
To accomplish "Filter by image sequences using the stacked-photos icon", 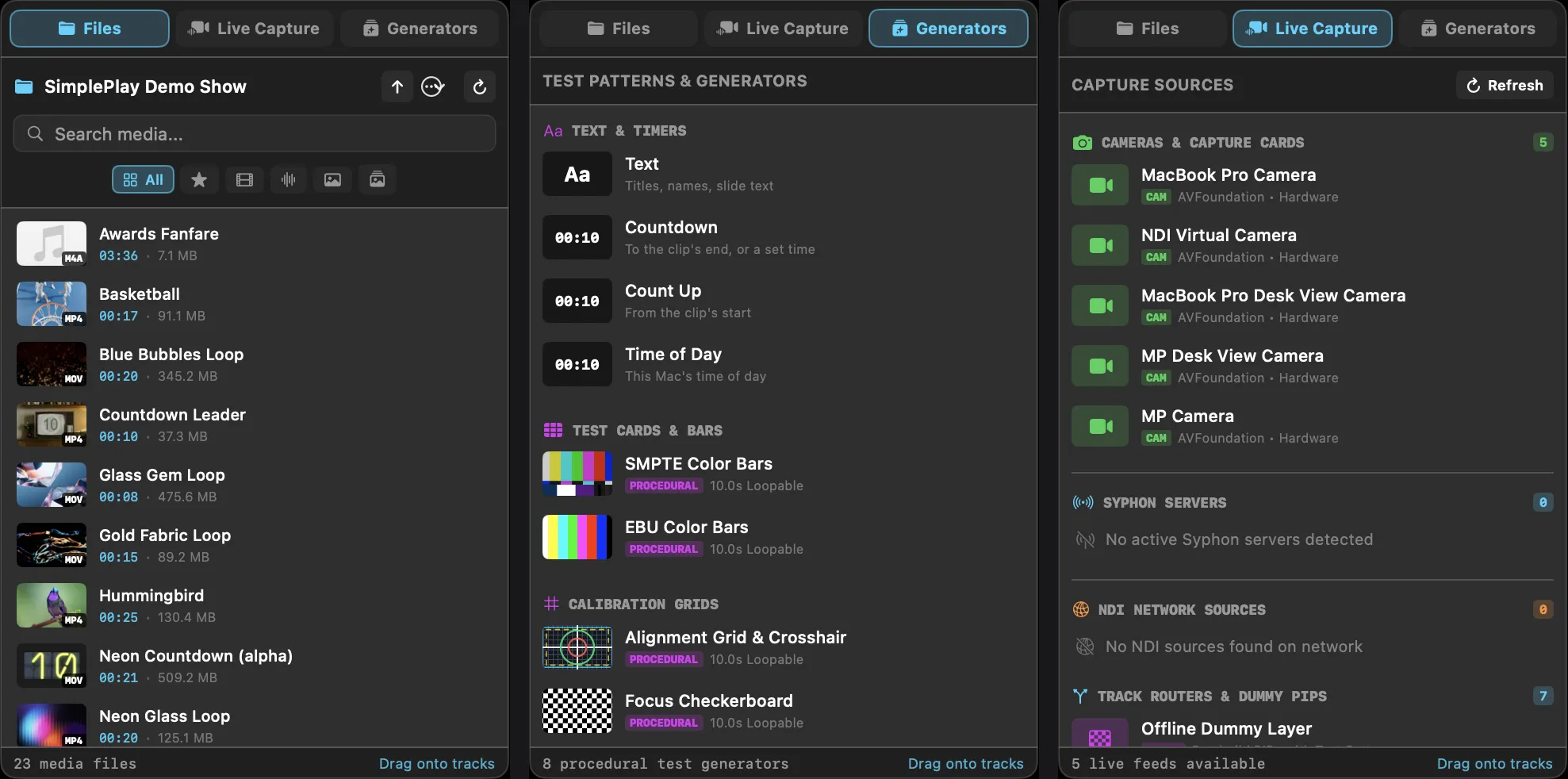I will (378, 179).
